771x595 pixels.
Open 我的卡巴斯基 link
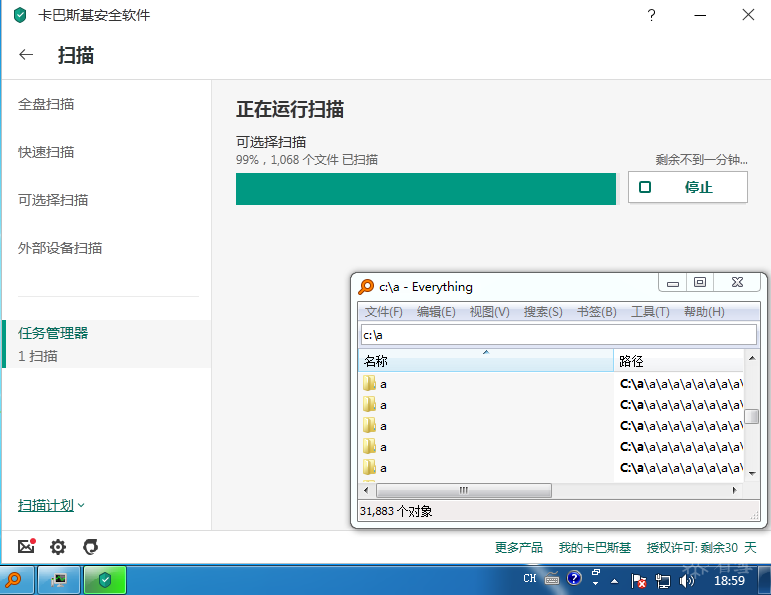(594, 547)
